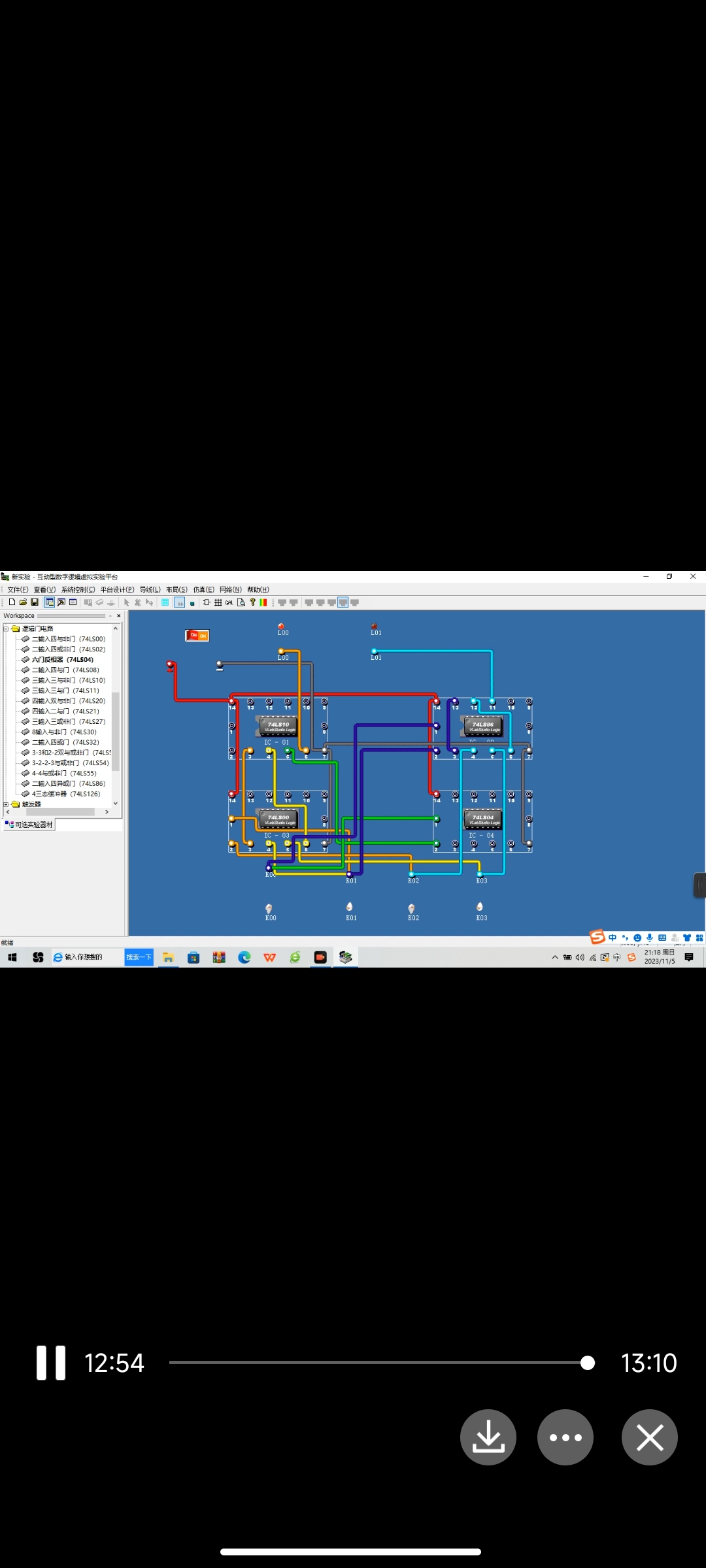Image resolution: width=706 pixels, height=1568 pixels.
Task: Expand the 触发器 tree folder
Action: (6, 804)
